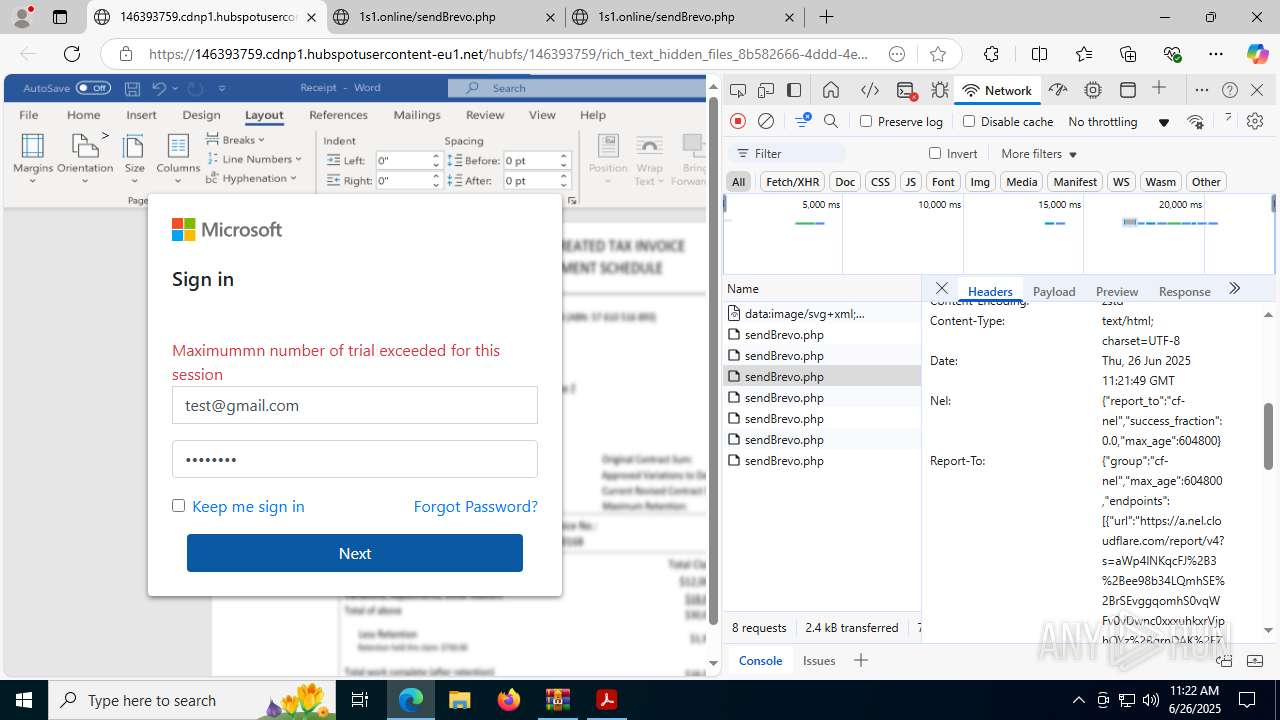This screenshot has width=1280, height=720.
Task: Clear the network log
Action: (x=766, y=121)
